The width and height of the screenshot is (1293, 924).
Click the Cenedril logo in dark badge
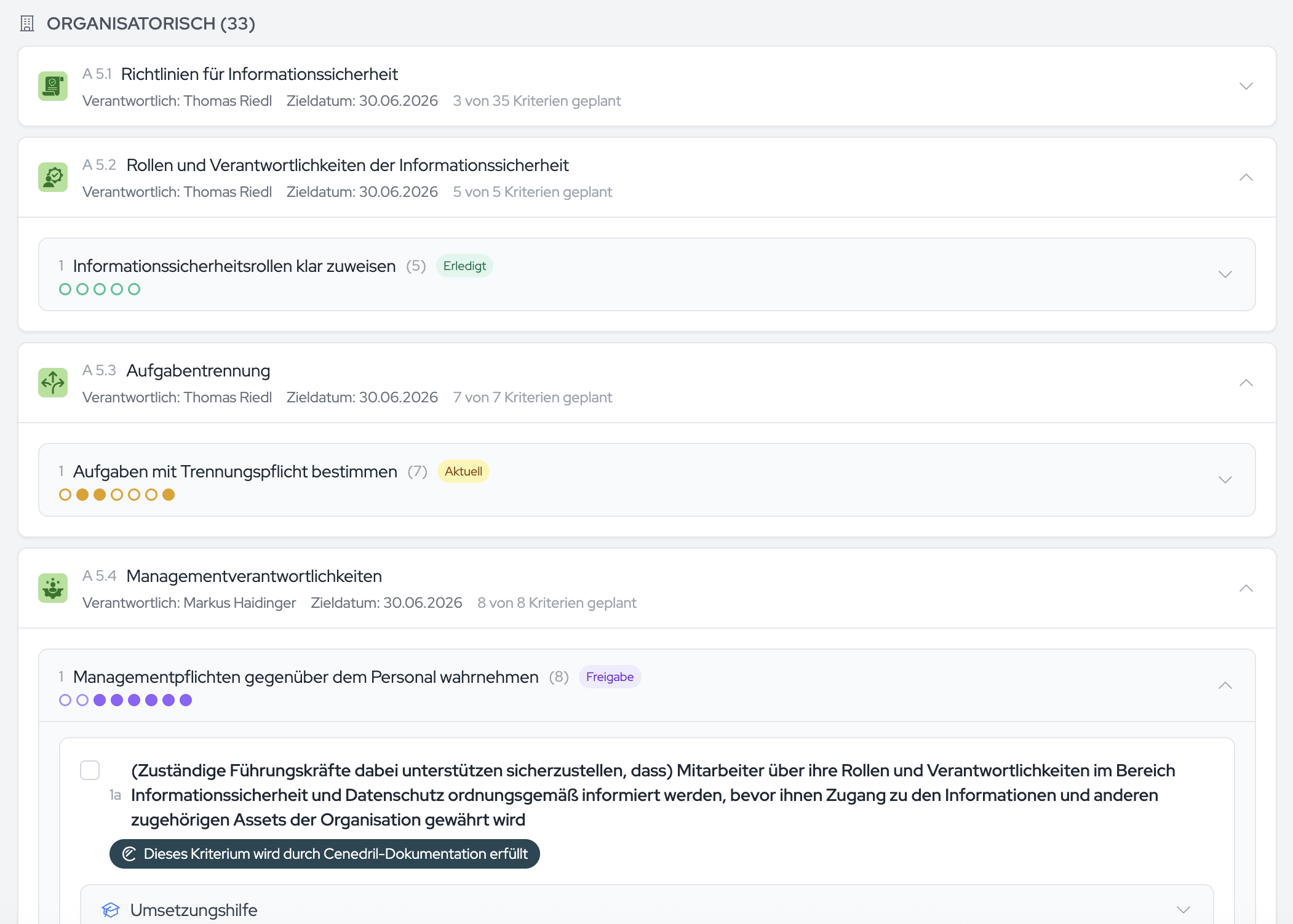129,854
